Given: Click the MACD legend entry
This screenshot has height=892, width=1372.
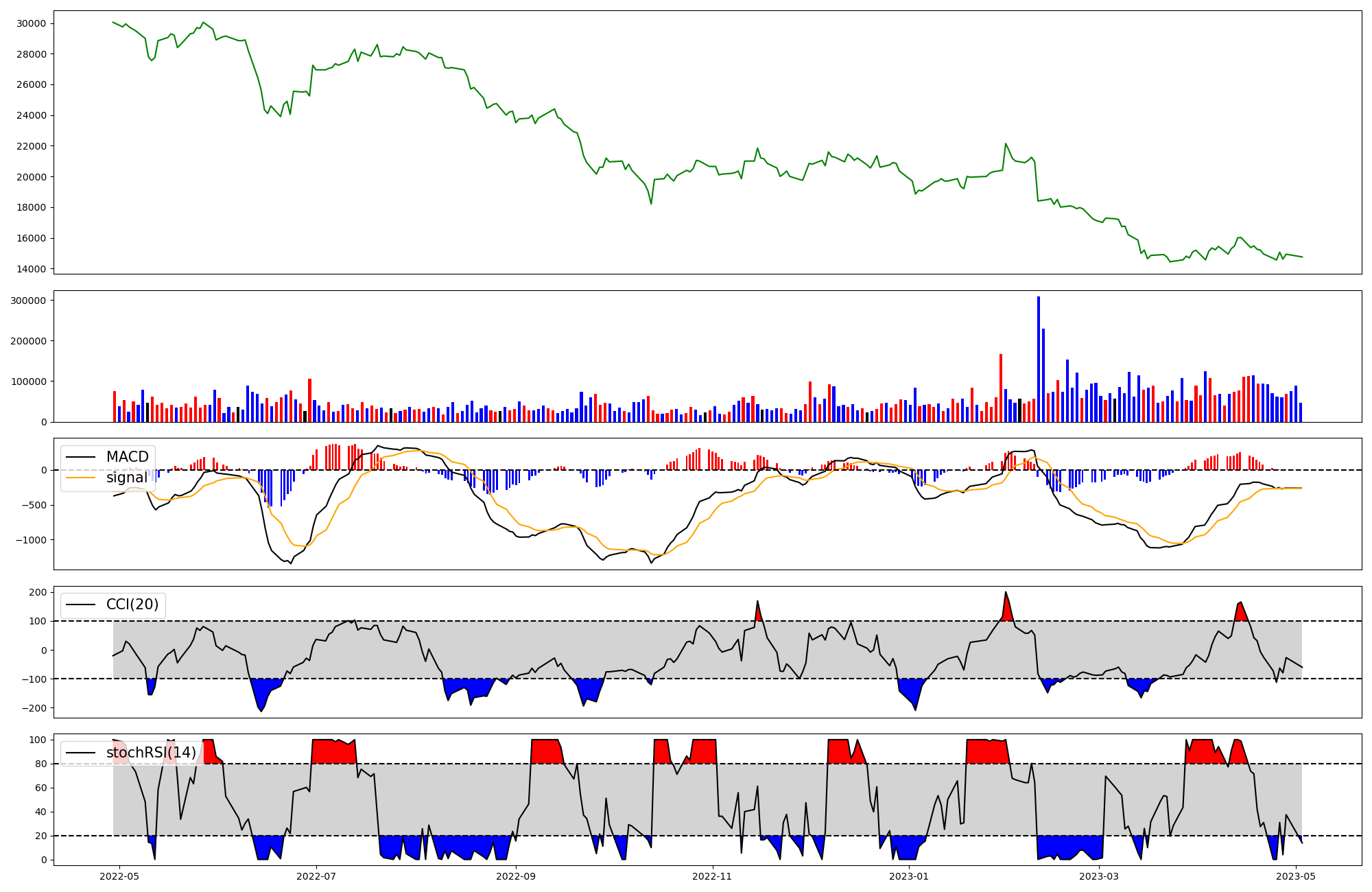Looking at the screenshot, I should click(x=127, y=457).
